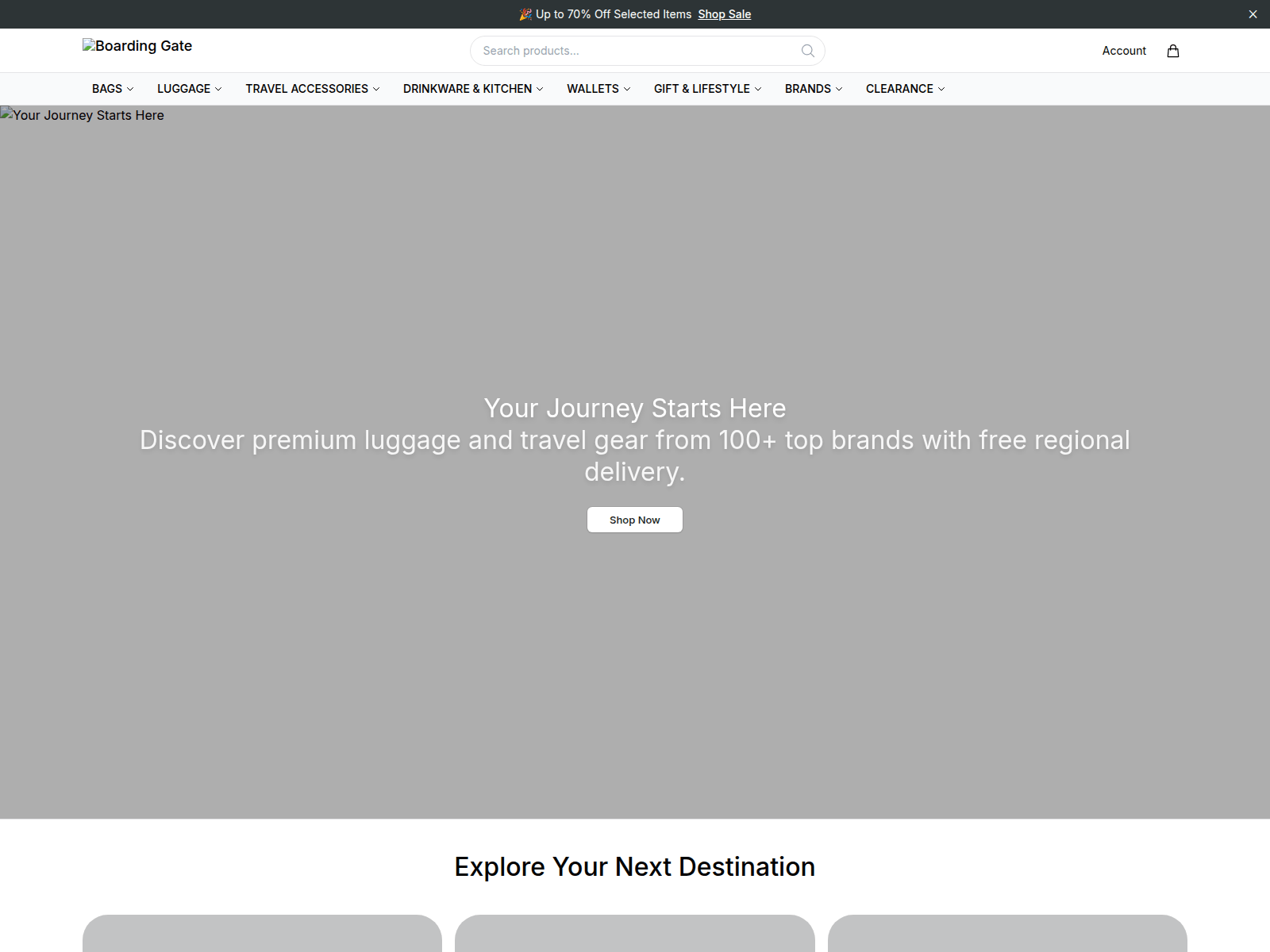Screen dimensions: 1270x952
Task: Open the WALLETS category
Action: point(593,89)
